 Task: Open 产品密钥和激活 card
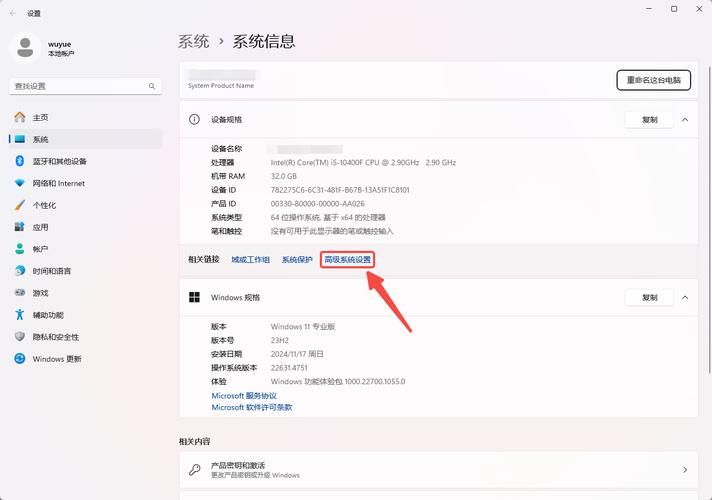439,470
